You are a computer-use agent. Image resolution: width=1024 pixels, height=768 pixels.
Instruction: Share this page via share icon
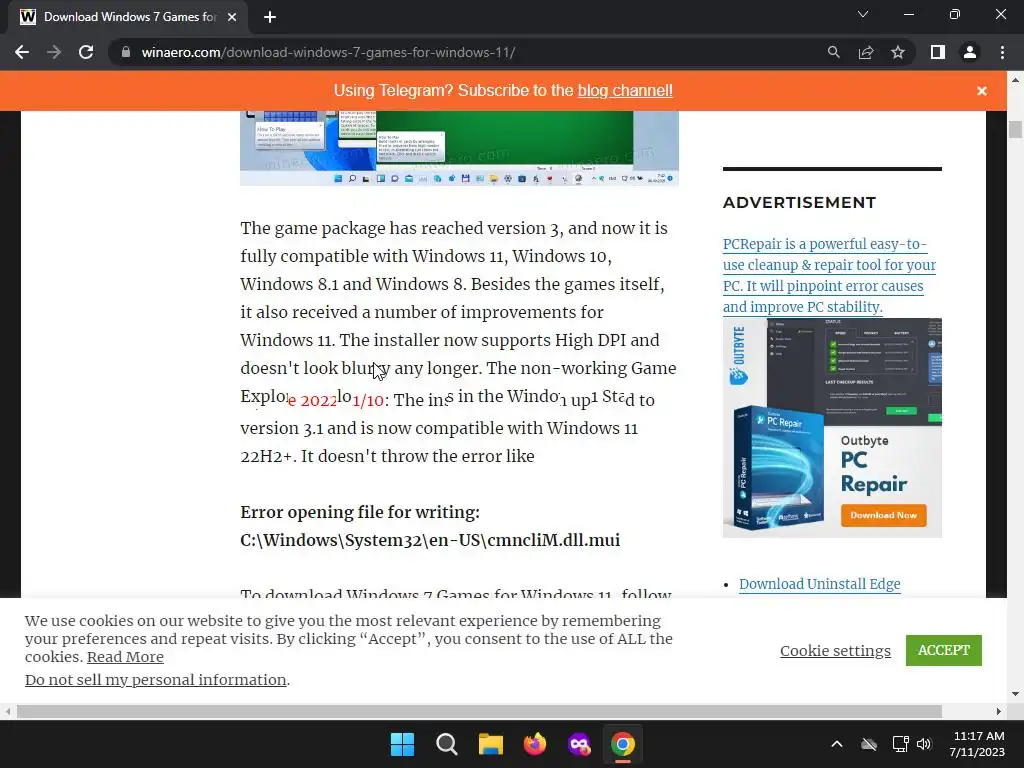pyautogui.click(x=866, y=52)
